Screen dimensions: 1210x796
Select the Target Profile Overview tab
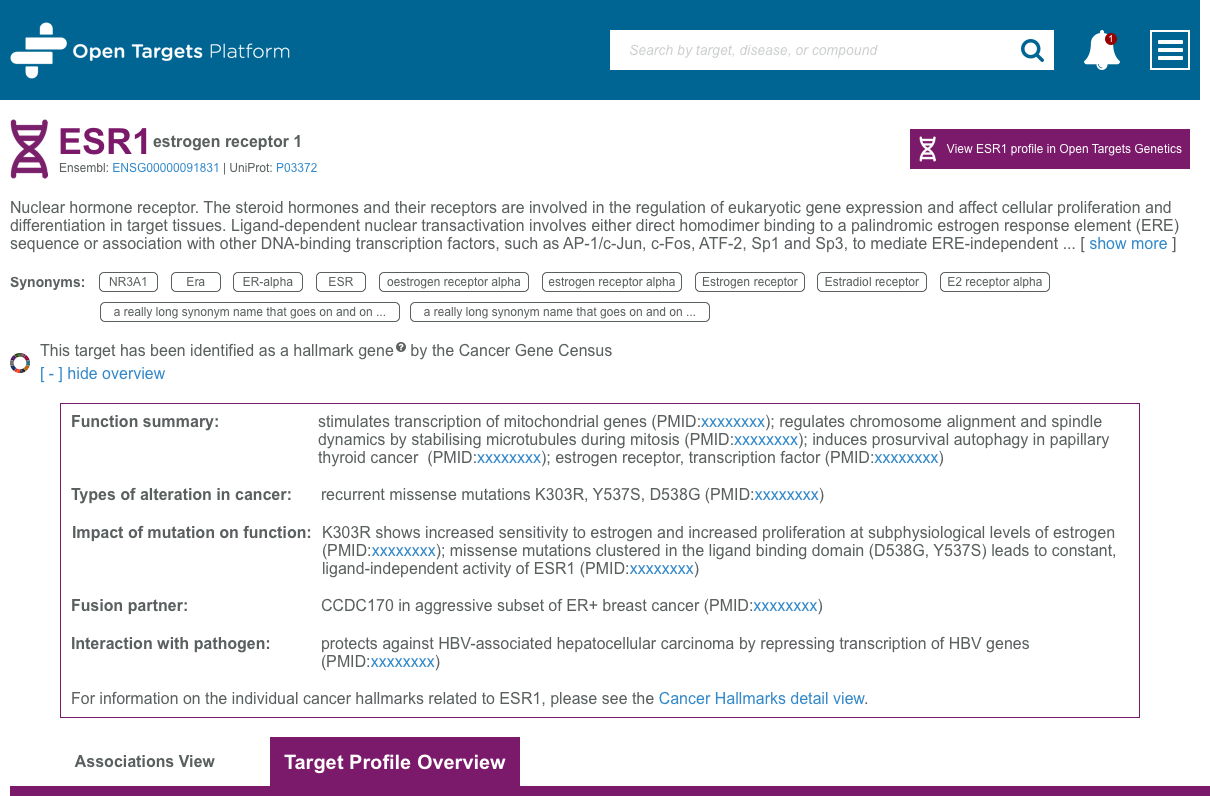click(394, 761)
